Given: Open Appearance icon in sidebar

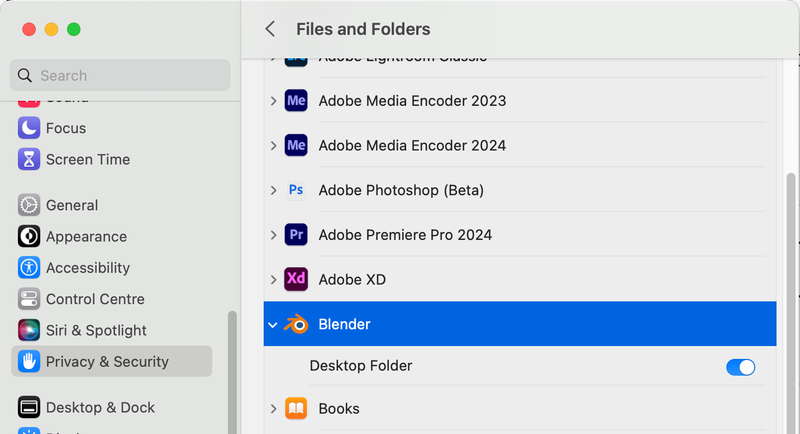Looking at the screenshot, I should [x=29, y=236].
